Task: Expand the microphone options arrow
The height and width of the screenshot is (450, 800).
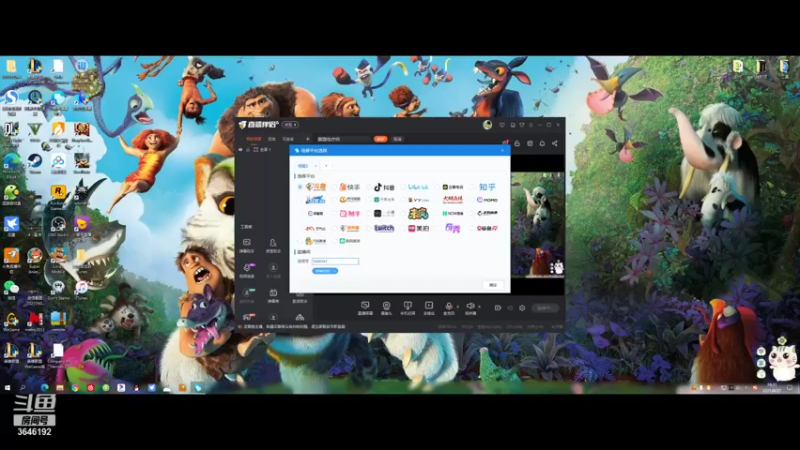Action: [458, 307]
